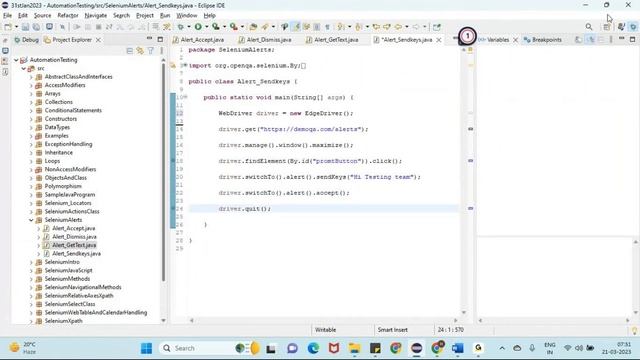640x360 pixels.
Task: Click the Windows Start button
Action: [146, 348]
